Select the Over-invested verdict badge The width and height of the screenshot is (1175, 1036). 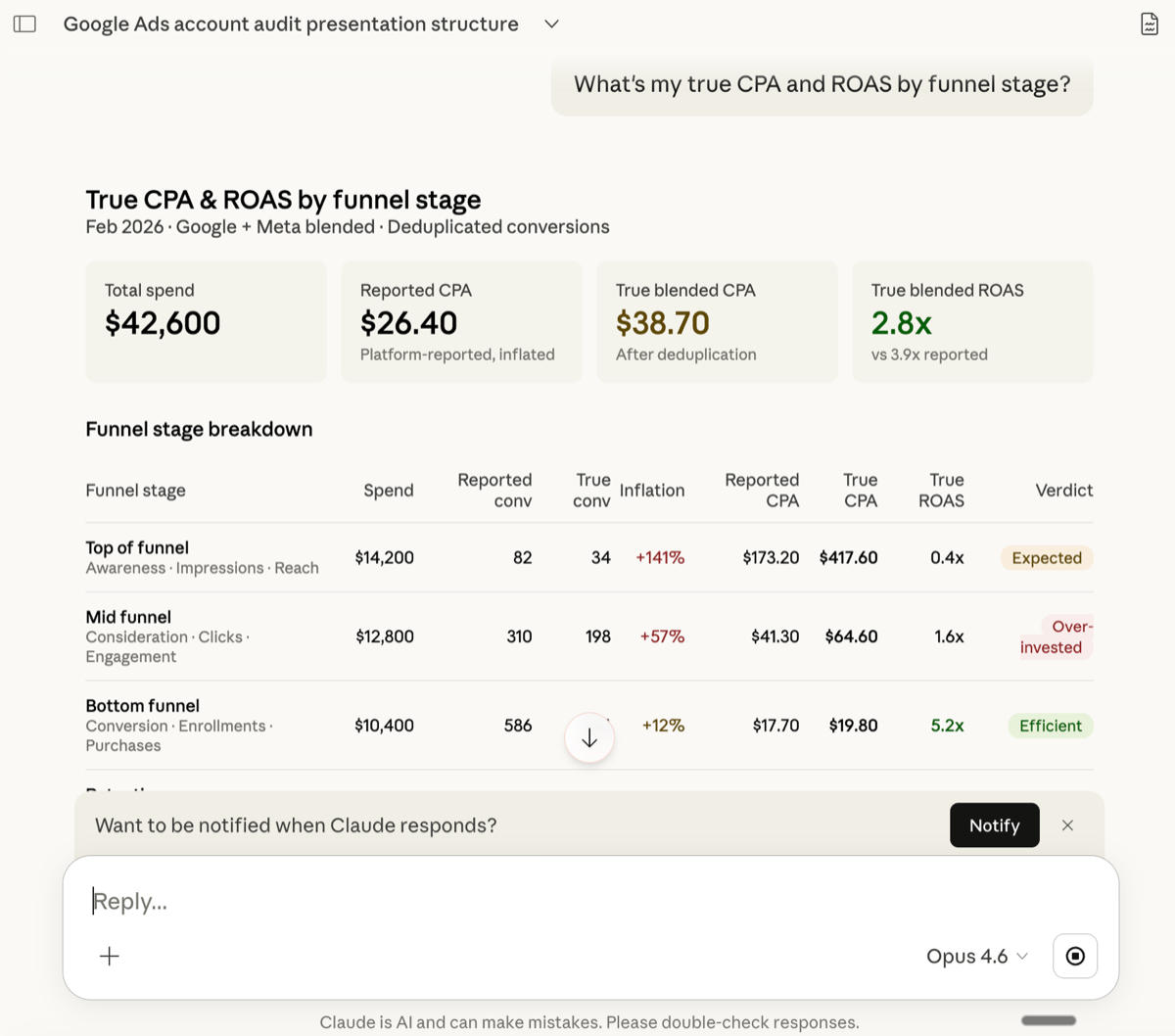coord(1054,636)
